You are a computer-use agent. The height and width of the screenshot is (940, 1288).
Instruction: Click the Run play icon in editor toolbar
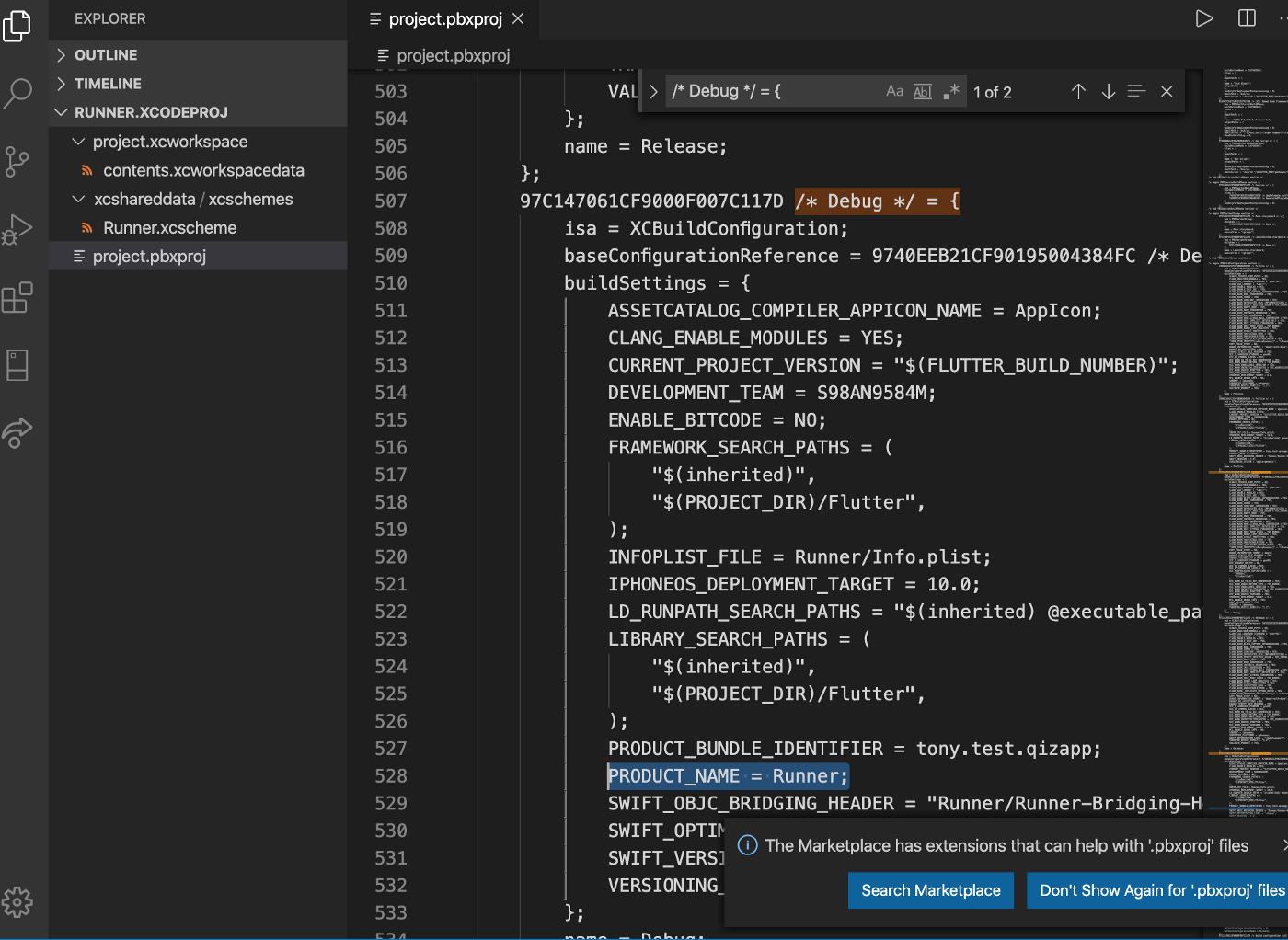point(1203,18)
